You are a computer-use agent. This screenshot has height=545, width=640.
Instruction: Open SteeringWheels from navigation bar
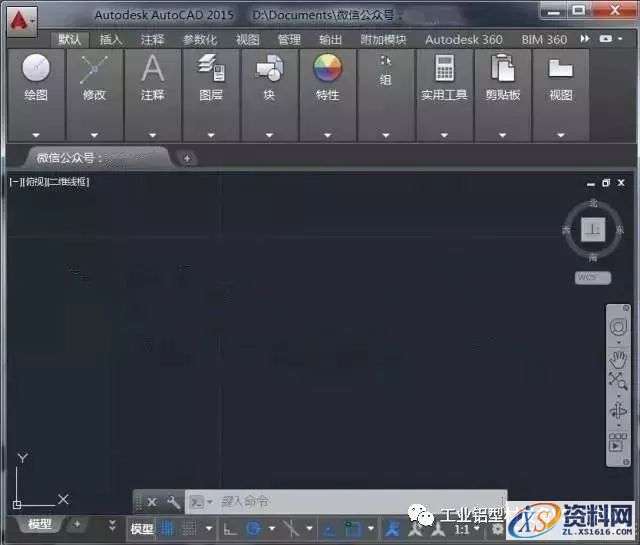pyautogui.click(x=618, y=327)
